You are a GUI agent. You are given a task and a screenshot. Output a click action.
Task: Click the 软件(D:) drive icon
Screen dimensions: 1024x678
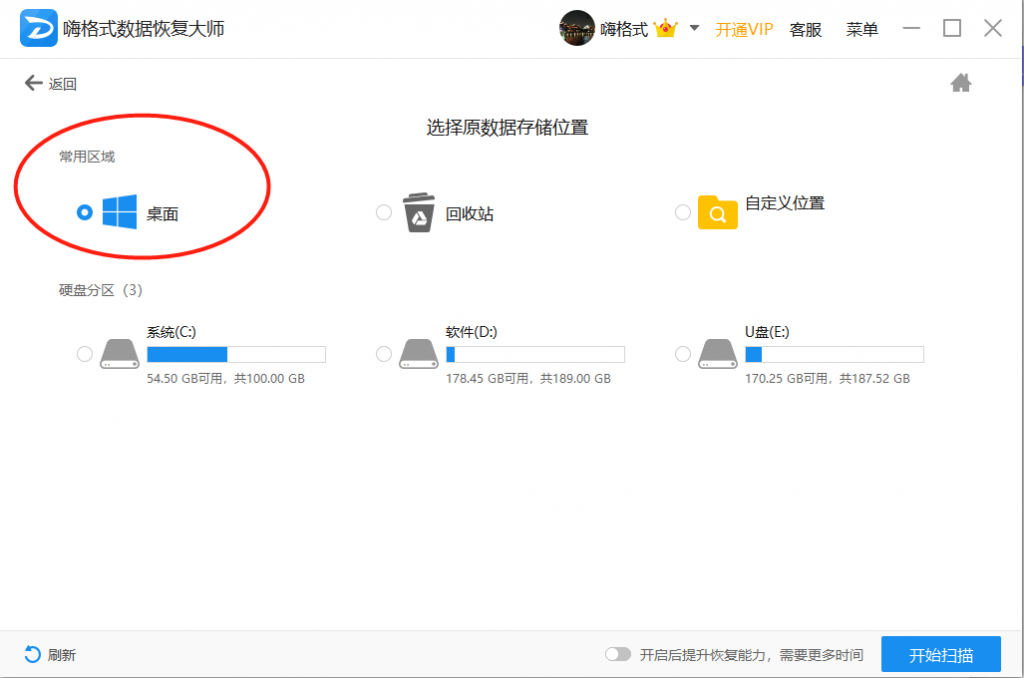[x=419, y=353]
